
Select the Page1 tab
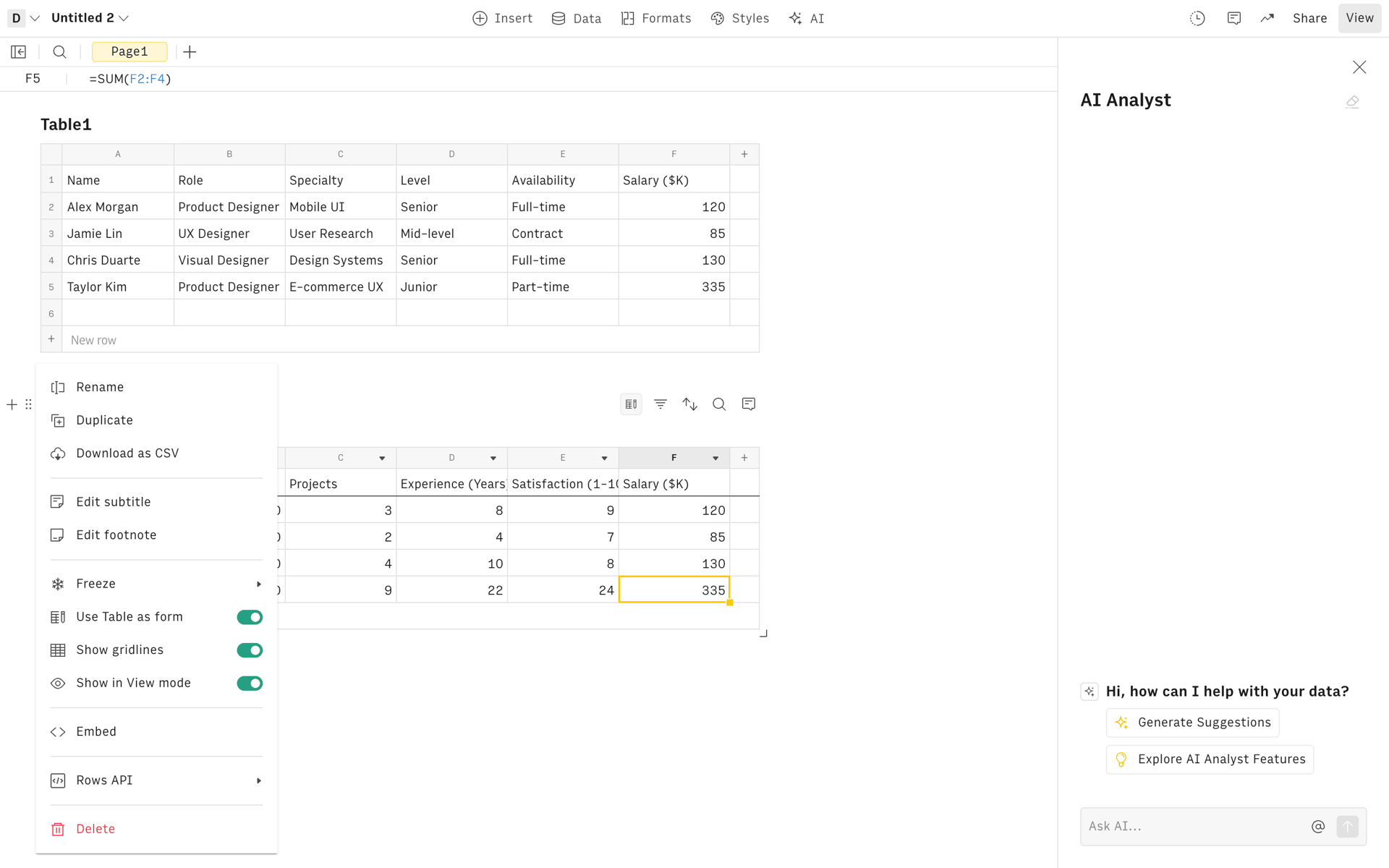click(129, 51)
